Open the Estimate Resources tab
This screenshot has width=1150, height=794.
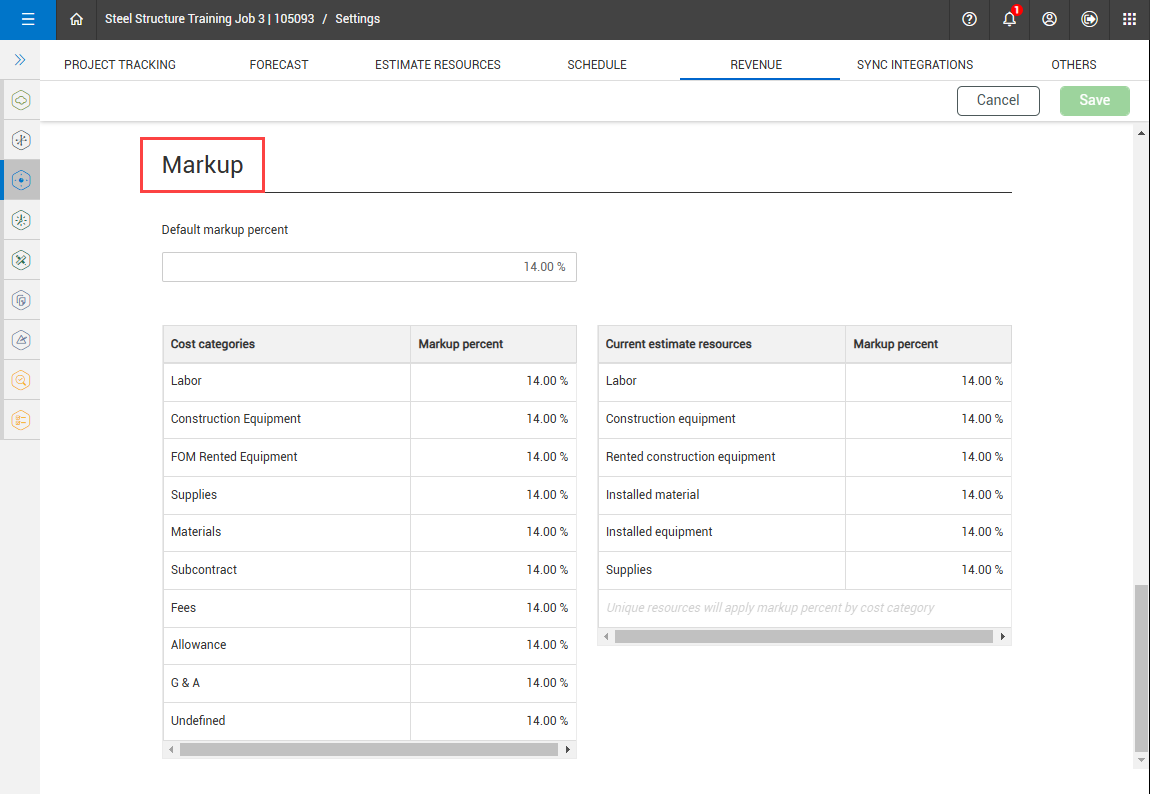click(438, 65)
